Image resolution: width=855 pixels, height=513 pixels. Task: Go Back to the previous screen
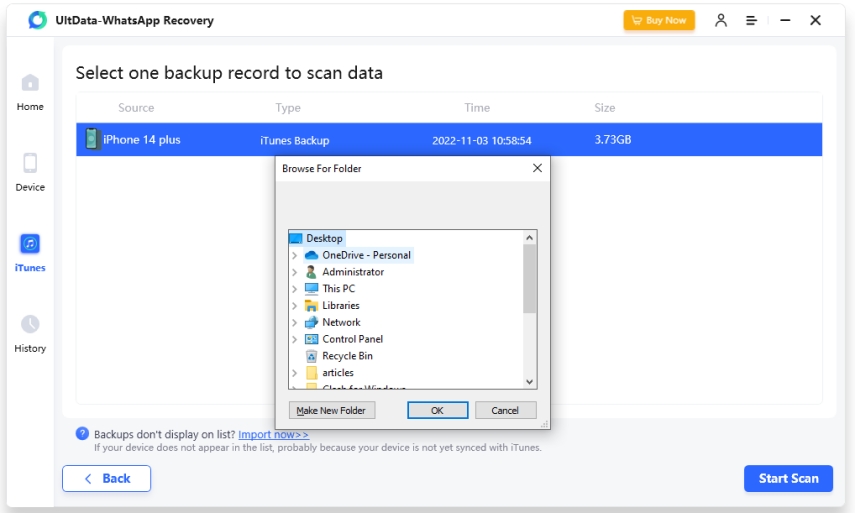(x=106, y=479)
